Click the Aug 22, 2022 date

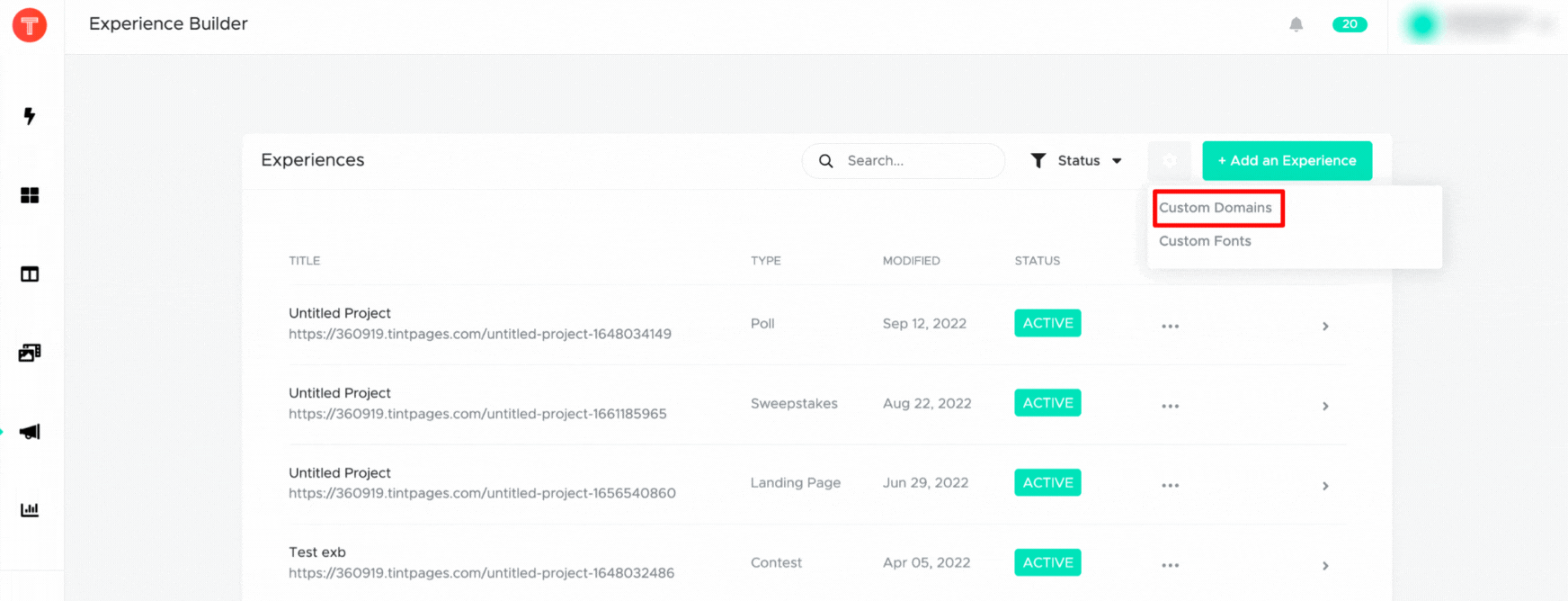[927, 403]
